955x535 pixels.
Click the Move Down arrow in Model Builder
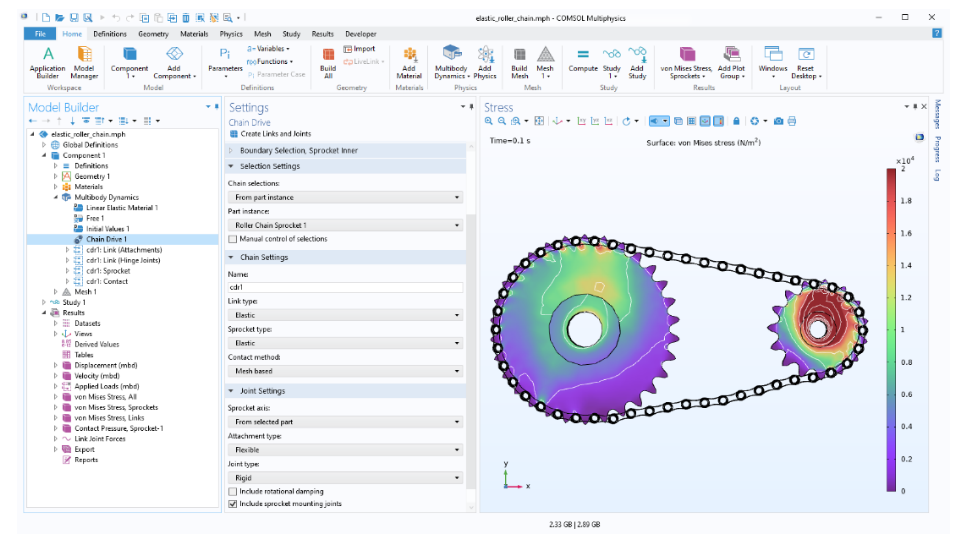coord(72,121)
